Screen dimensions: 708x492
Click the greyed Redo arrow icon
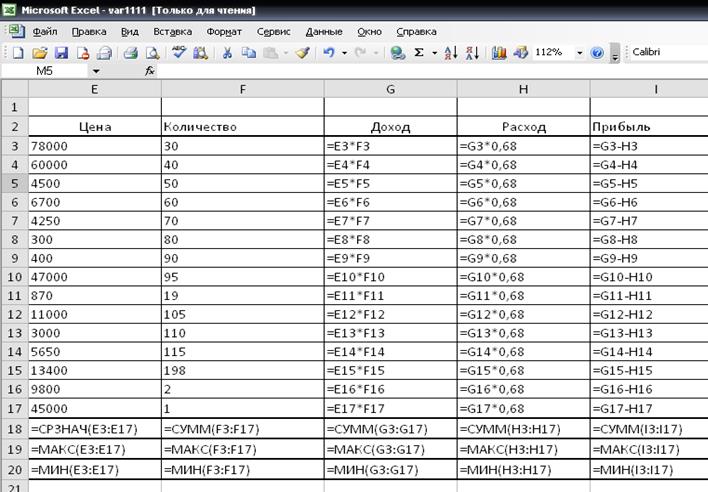[360, 53]
